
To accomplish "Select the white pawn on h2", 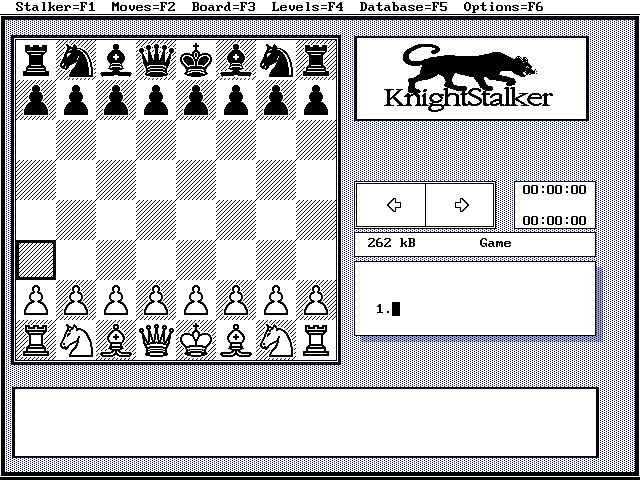I will [316, 300].
